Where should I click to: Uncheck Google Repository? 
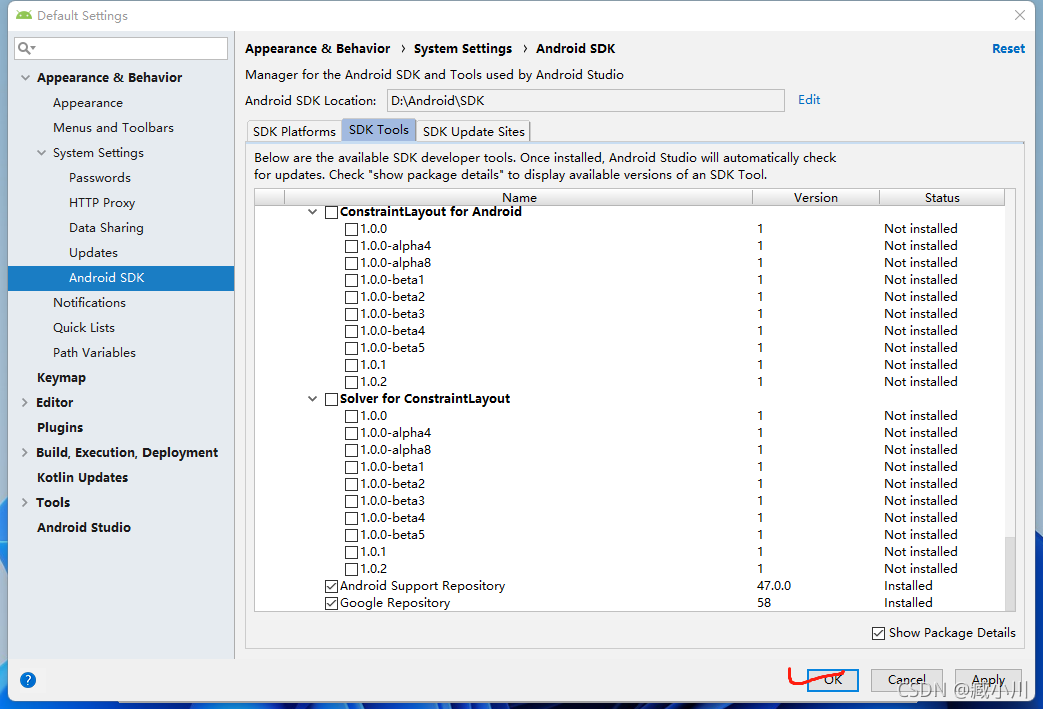(331, 603)
